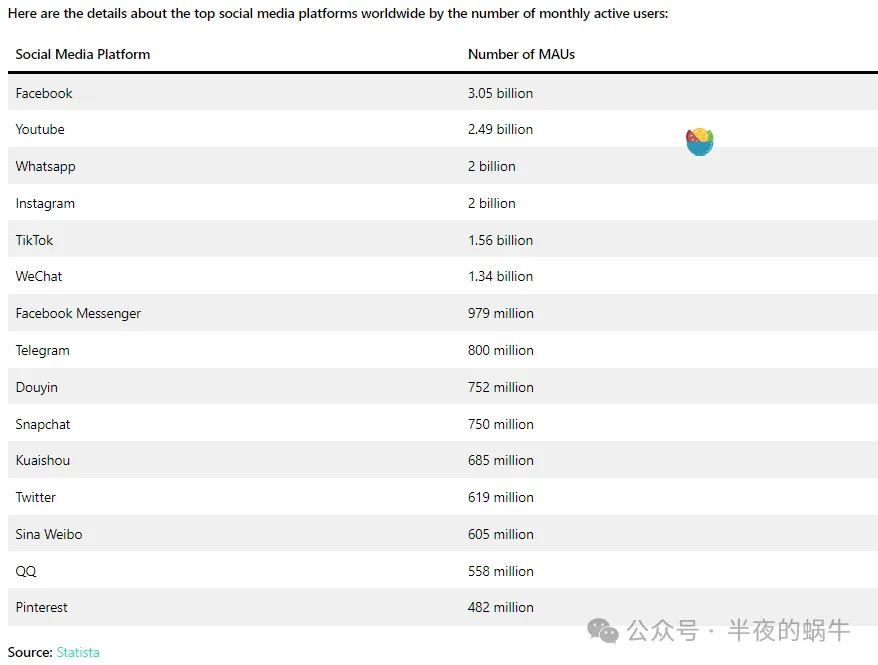This screenshot has width=878, height=665.
Task: Choose the "Snapchat" platform name
Action: coord(43,424)
